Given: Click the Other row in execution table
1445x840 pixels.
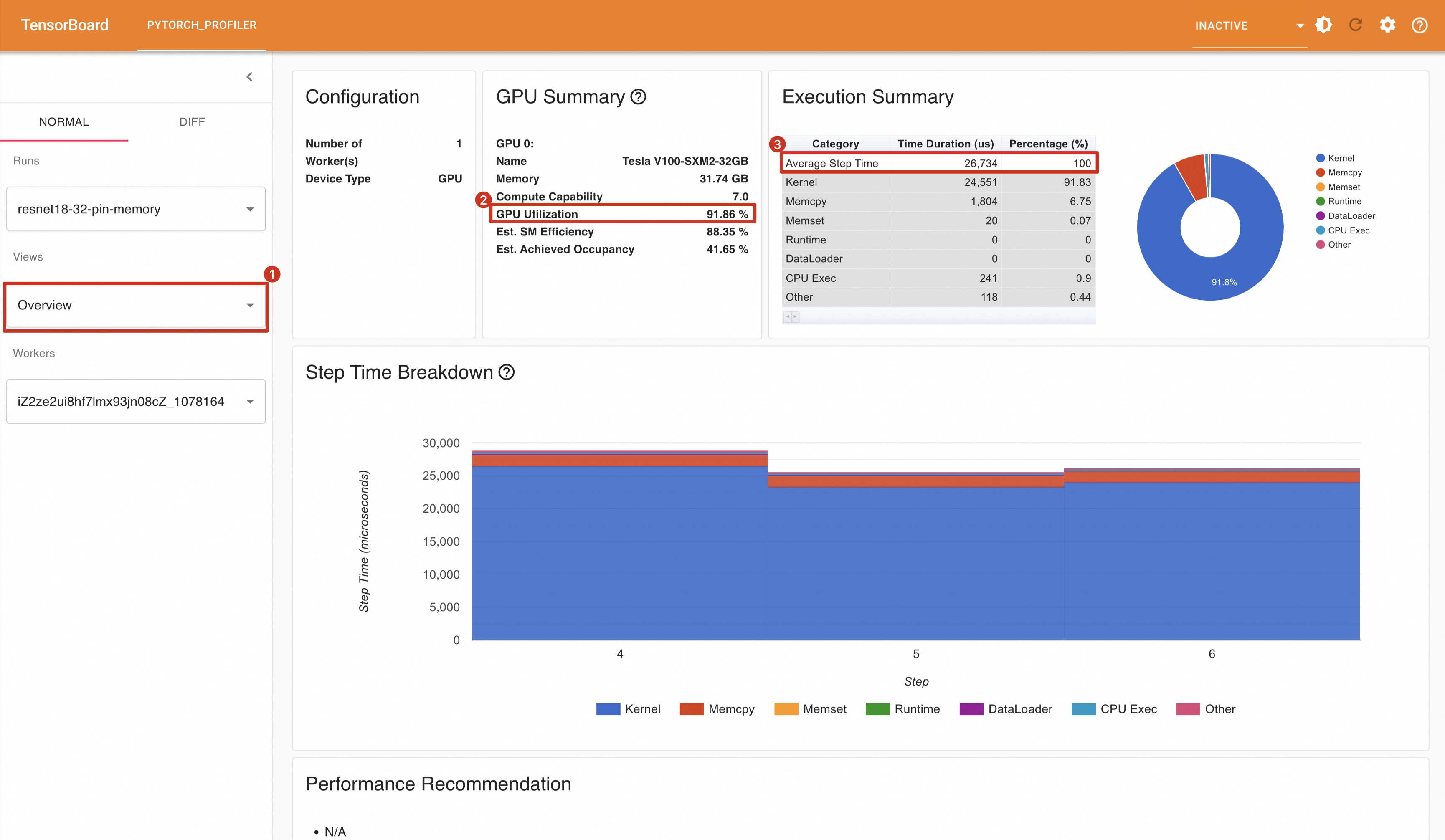Looking at the screenshot, I should [x=939, y=297].
